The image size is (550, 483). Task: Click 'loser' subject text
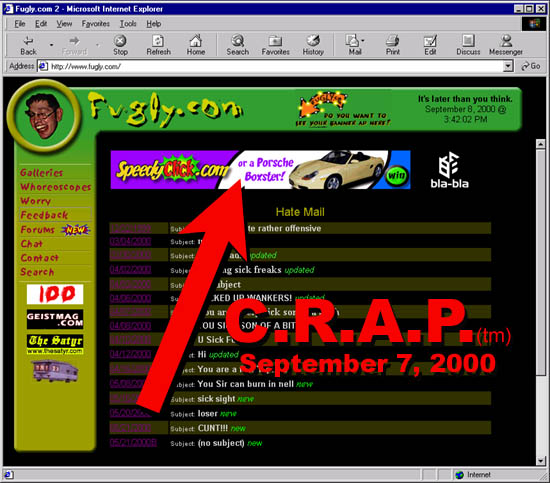click(207, 414)
